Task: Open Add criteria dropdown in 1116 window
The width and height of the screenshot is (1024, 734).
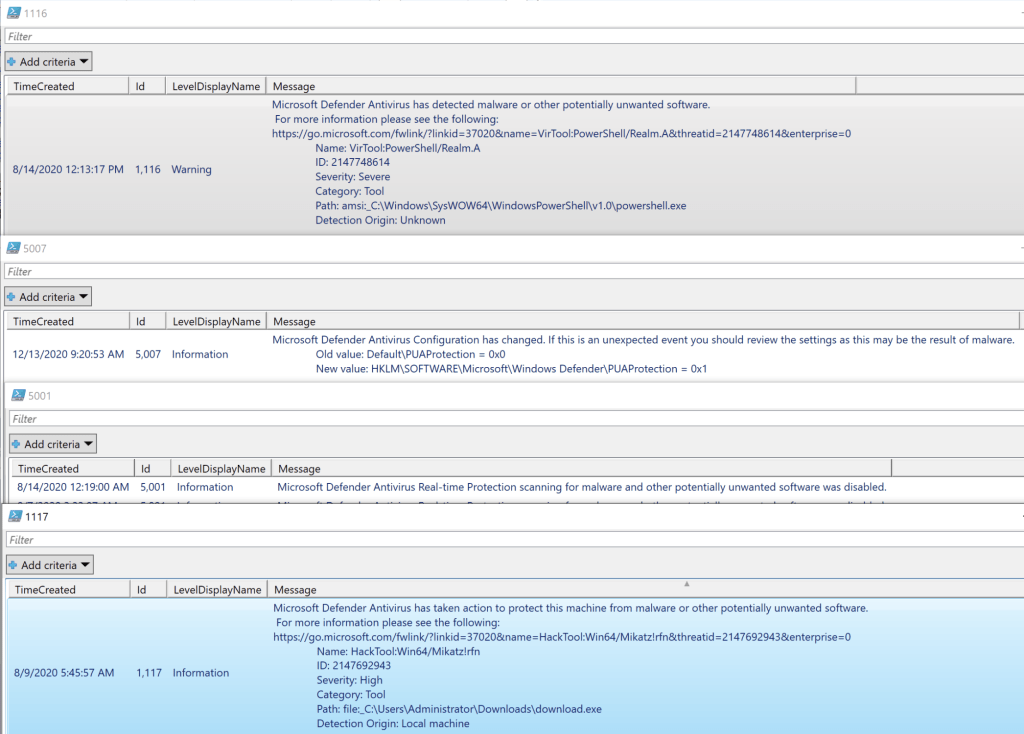Action: (x=47, y=62)
